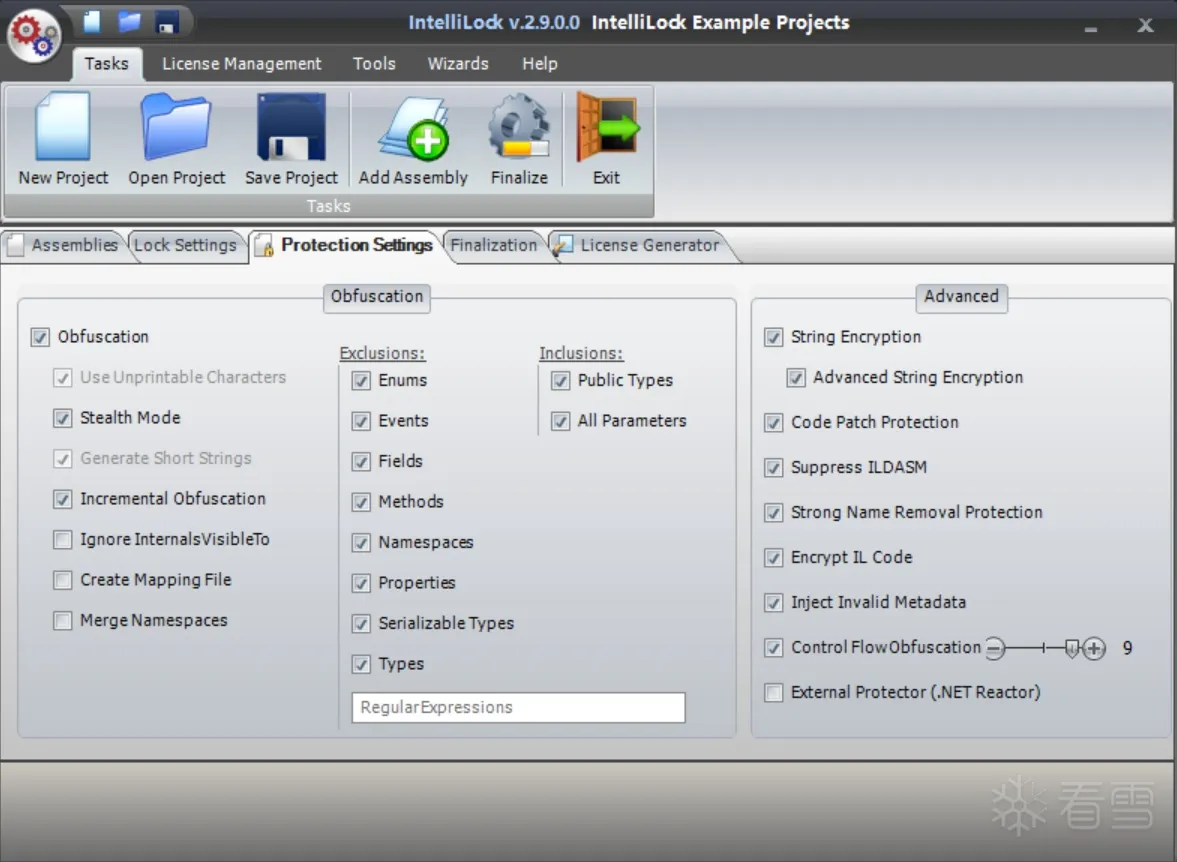
Task: Decrease Control Flow Obfuscation with minus icon
Action: pyautogui.click(x=995, y=647)
